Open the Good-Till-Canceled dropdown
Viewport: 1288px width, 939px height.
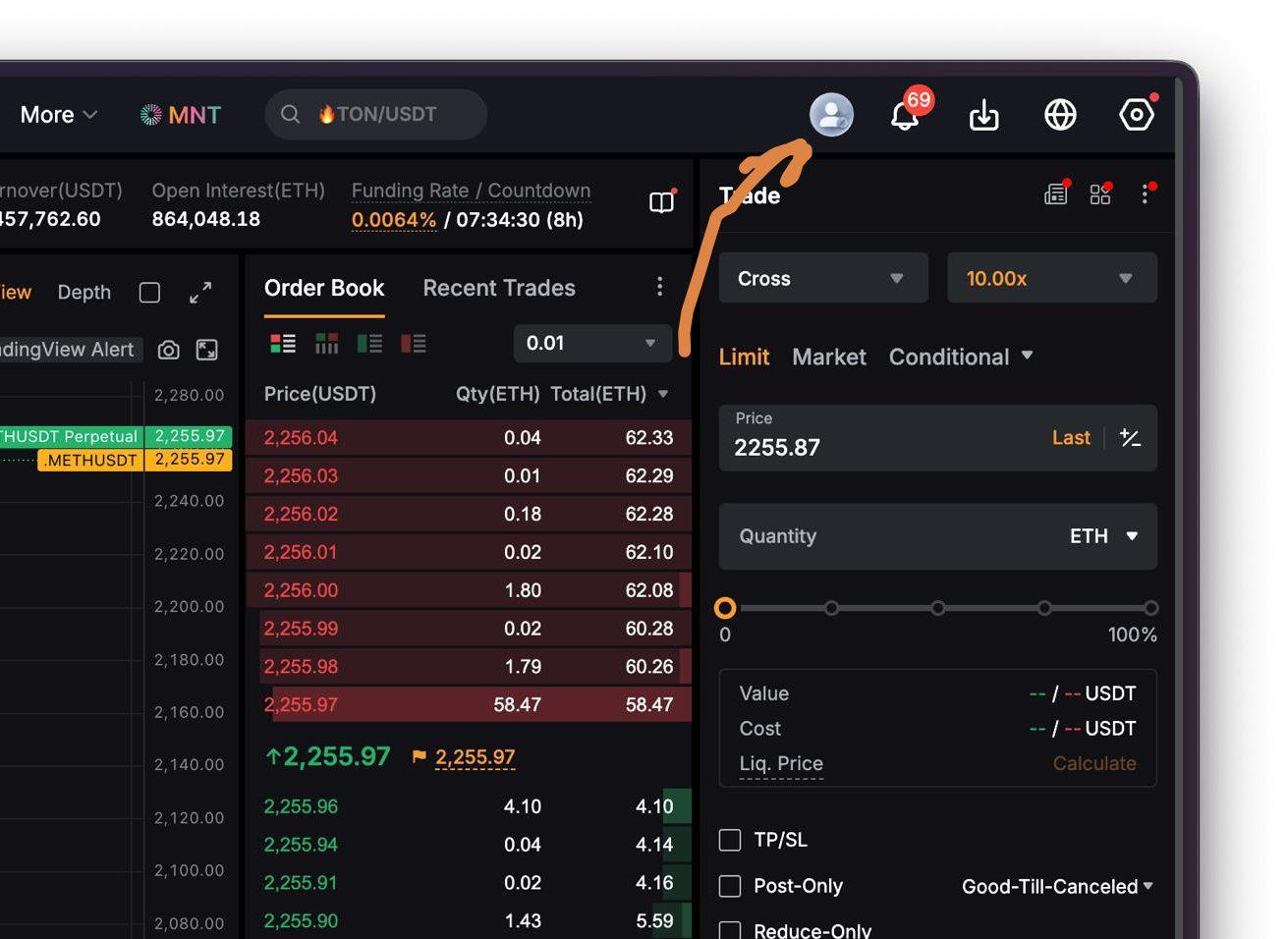click(x=1057, y=886)
